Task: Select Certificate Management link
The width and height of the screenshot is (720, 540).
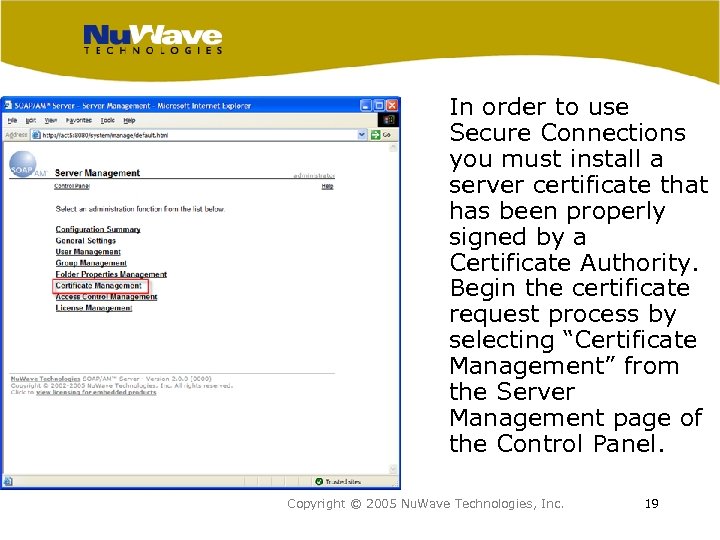Action: [99, 286]
